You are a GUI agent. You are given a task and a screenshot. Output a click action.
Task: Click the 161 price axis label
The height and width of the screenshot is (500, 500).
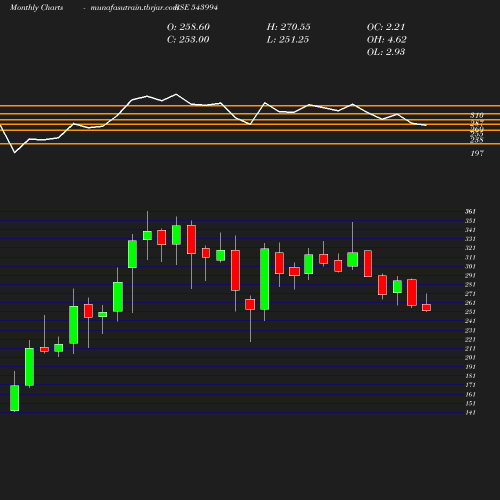coord(470,394)
